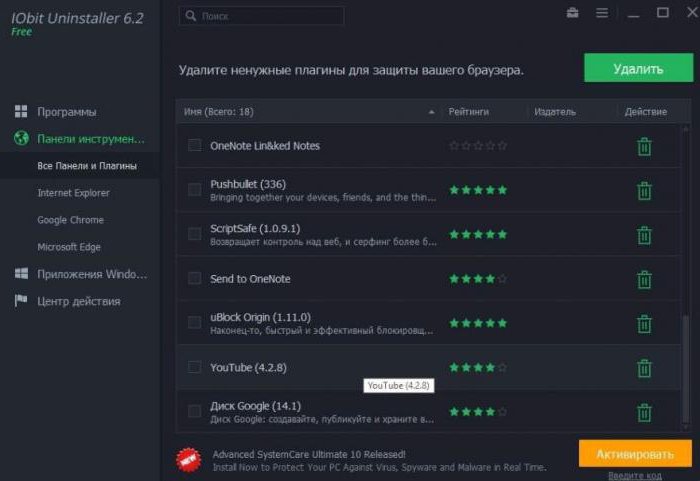The height and width of the screenshot is (481, 700).
Task: Select the ScriptSafe checkbox
Action: (194, 234)
